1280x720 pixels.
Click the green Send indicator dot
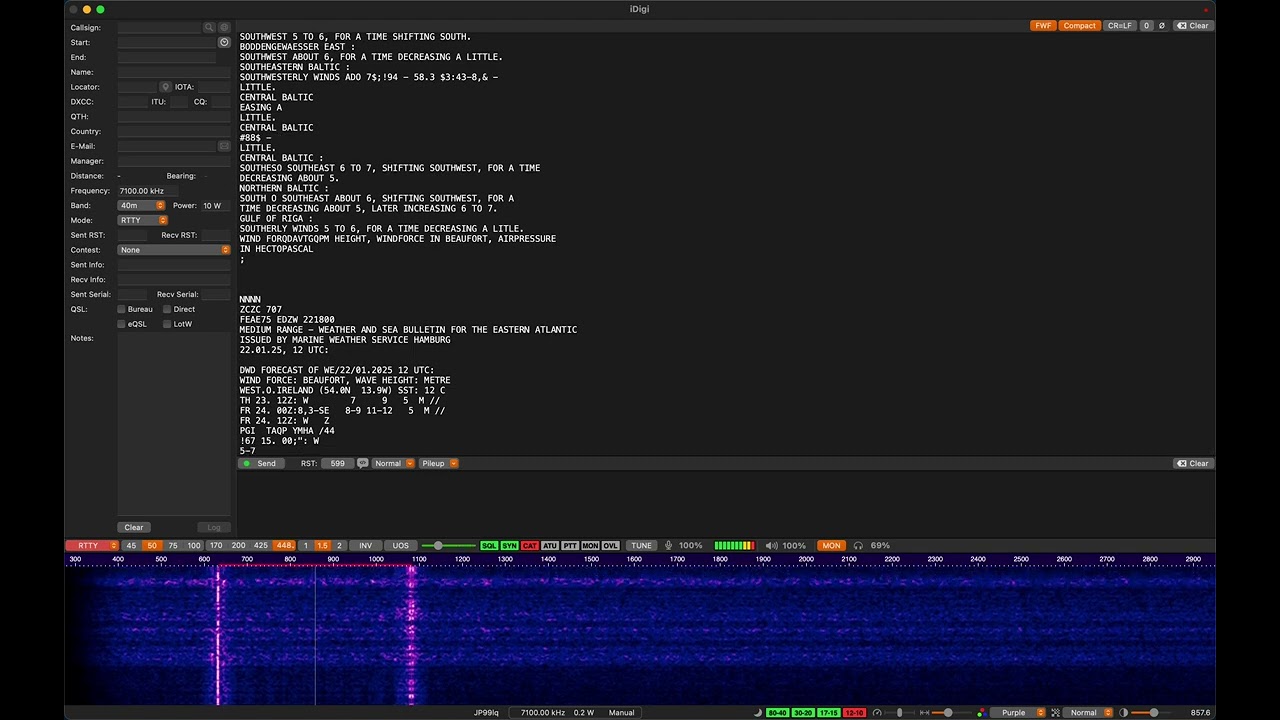[247, 463]
